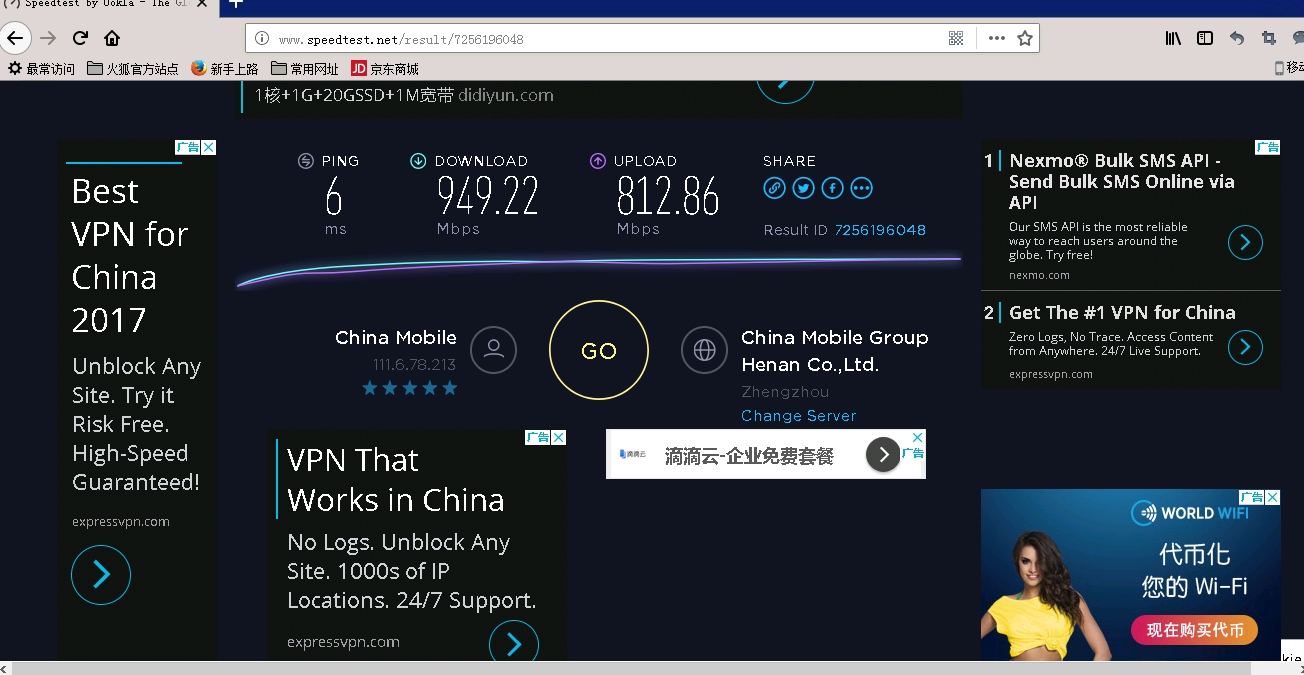Open a new browser tab
Screen dimensions: 1304x675
(236, 4)
